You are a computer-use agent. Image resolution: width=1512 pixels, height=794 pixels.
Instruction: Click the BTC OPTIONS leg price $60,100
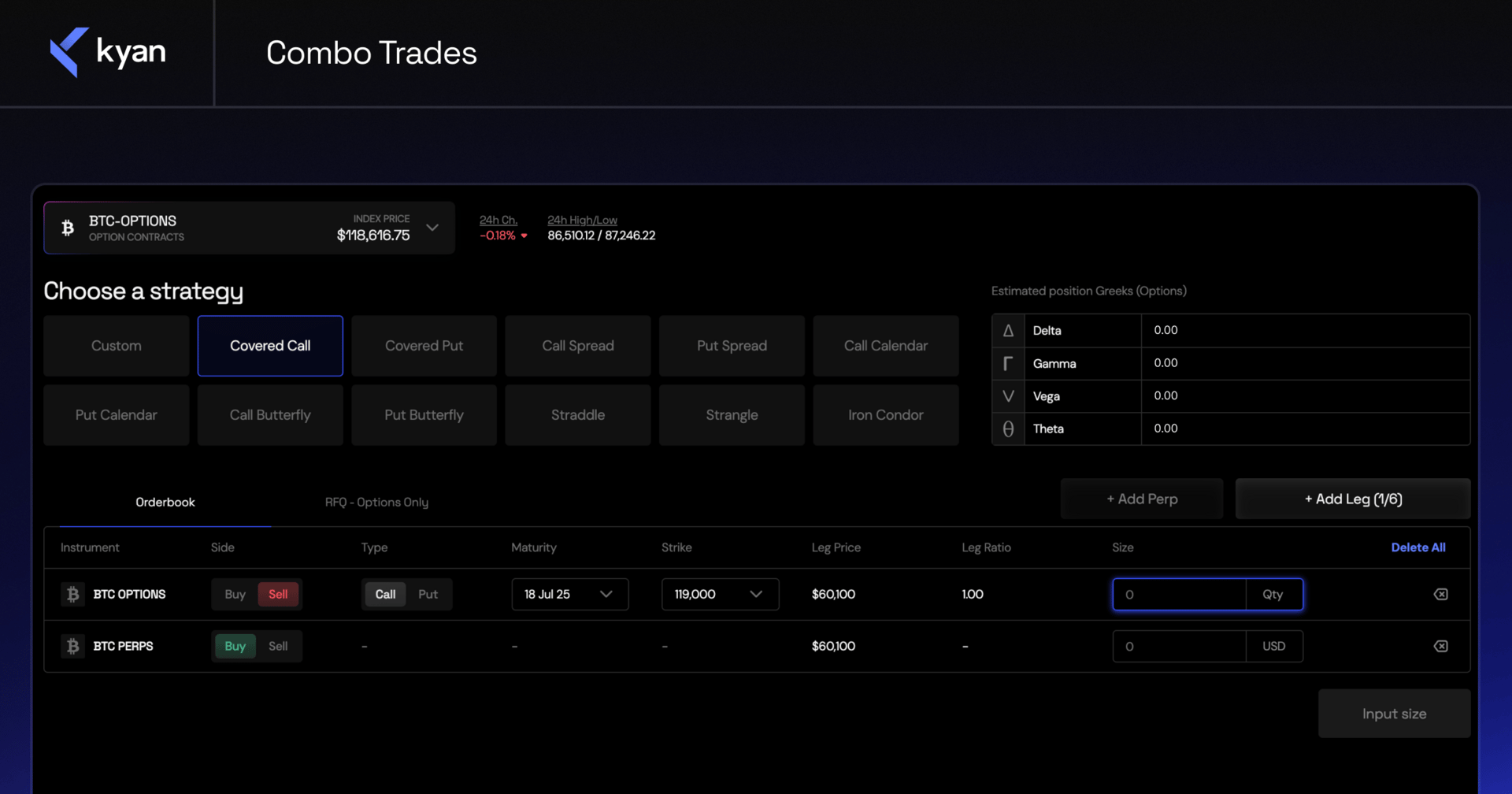[x=833, y=594]
